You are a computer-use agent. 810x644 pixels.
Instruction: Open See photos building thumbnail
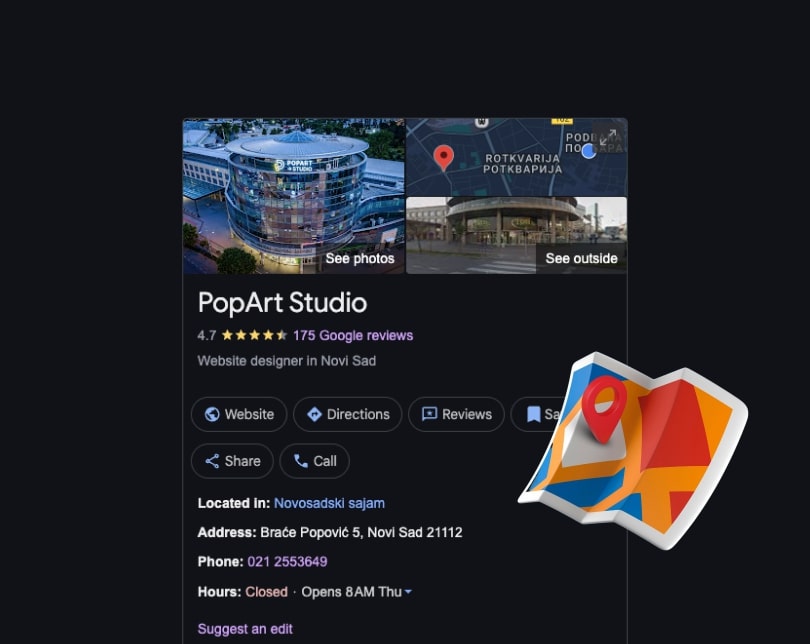(294, 196)
